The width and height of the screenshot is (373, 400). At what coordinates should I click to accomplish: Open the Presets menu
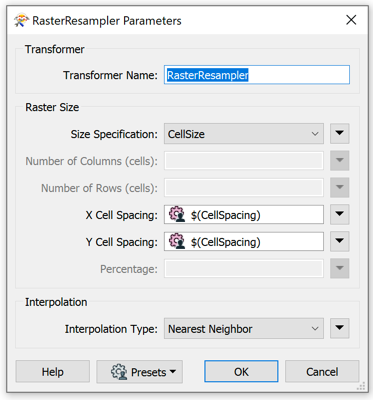coord(139,371)
